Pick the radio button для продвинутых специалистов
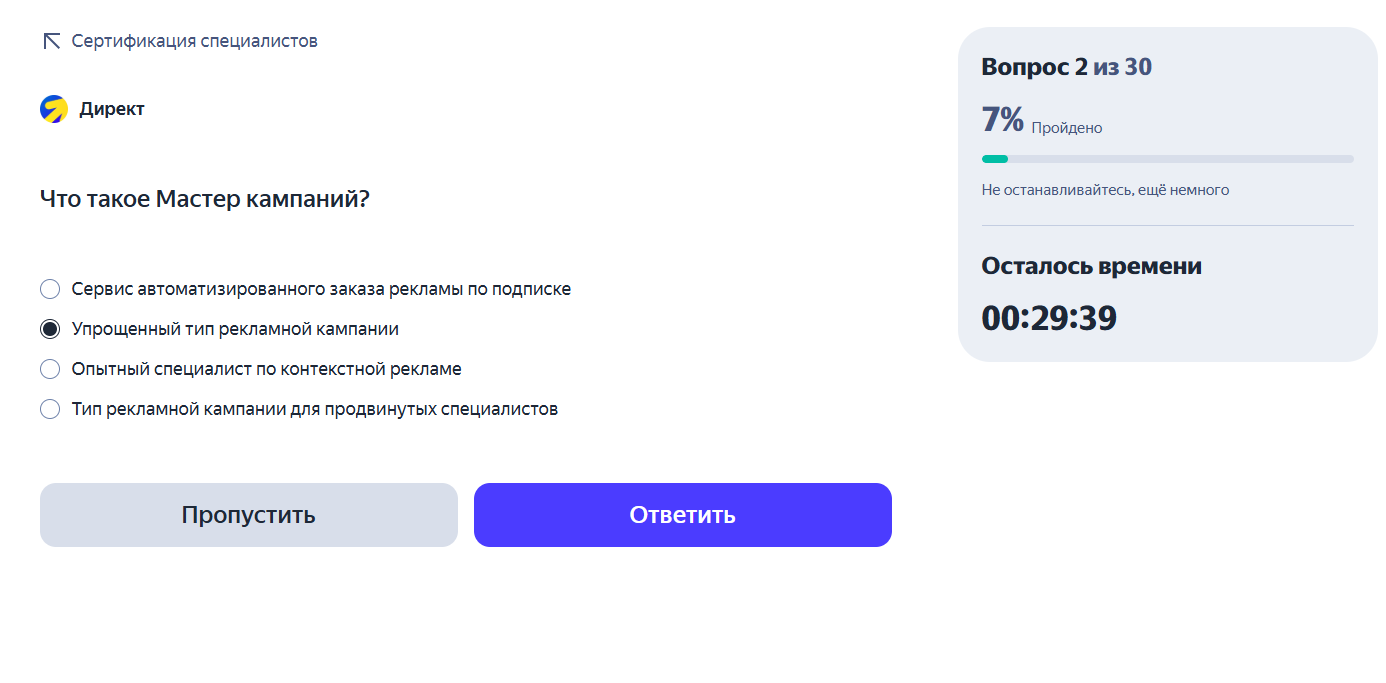Screen dimensions: 1386x683 [x=50, y=409]
